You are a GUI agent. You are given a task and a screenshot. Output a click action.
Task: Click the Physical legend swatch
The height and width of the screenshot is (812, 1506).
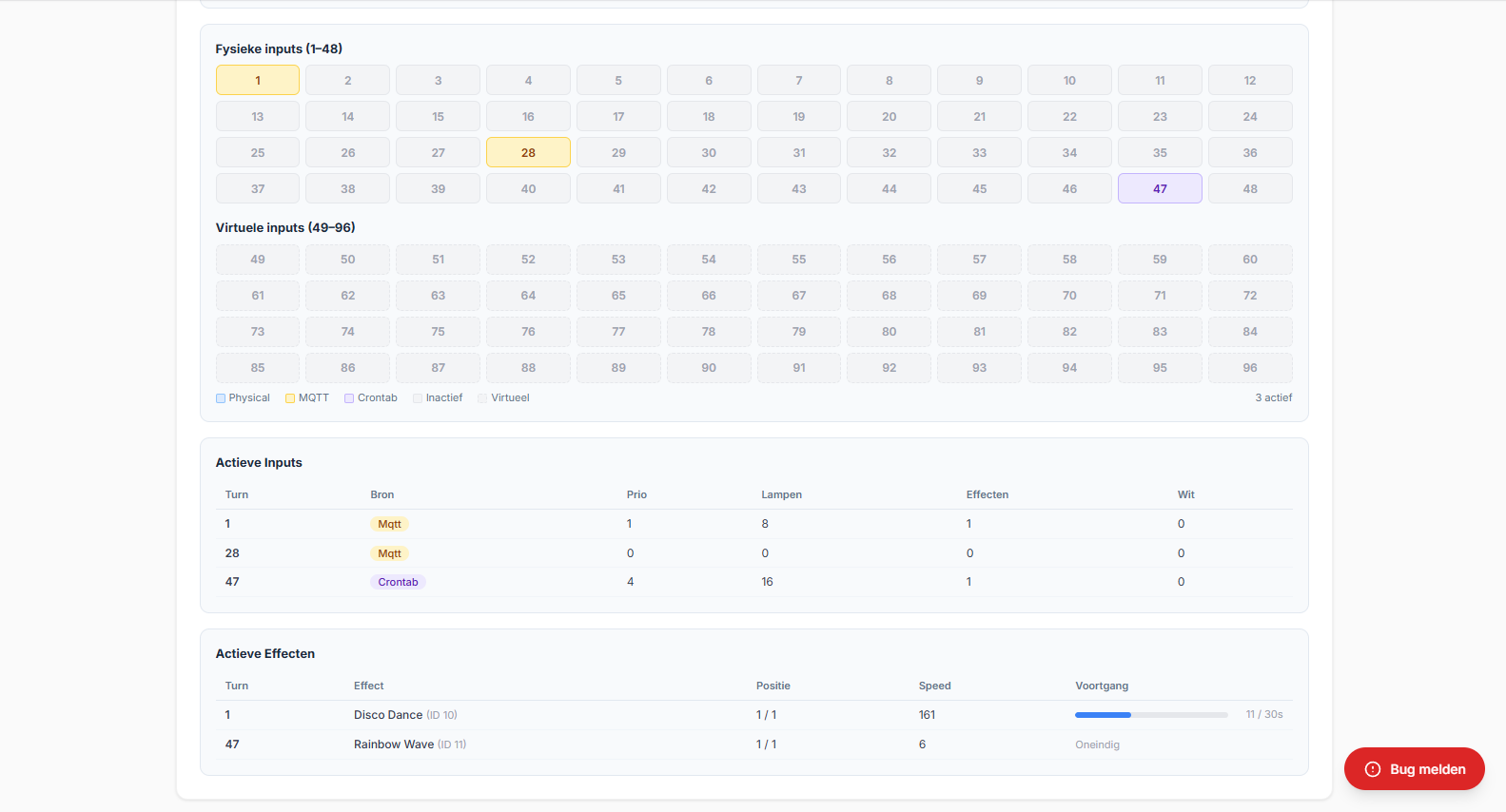pos(221,398)
